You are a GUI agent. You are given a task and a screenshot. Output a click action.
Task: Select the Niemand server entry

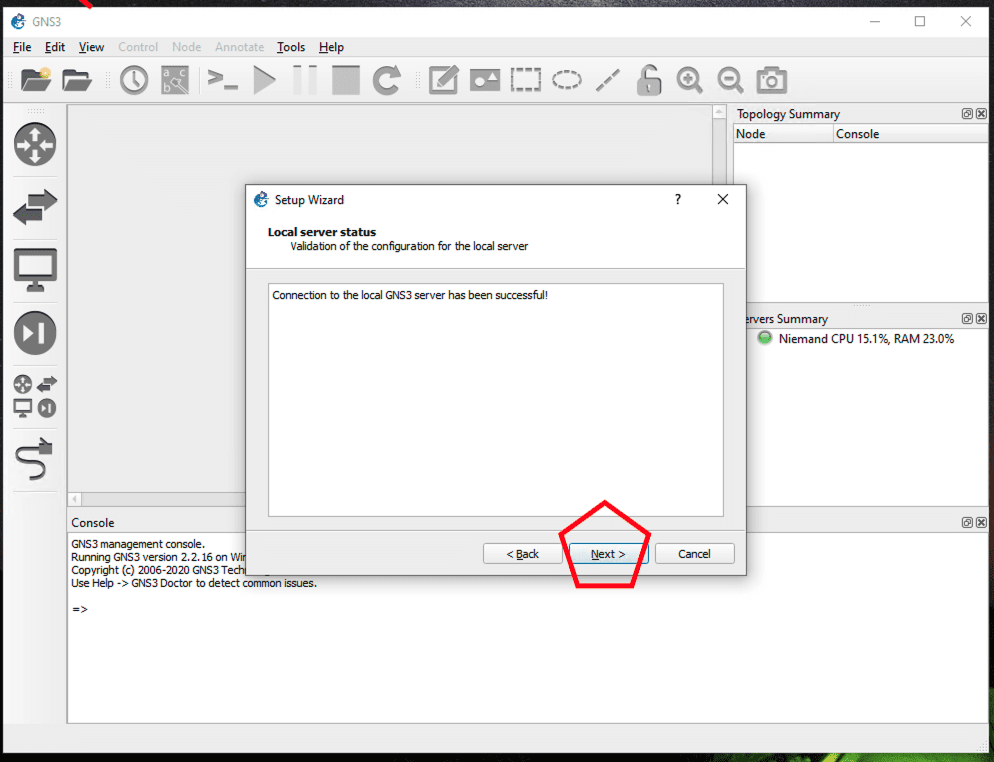[865, 339]
